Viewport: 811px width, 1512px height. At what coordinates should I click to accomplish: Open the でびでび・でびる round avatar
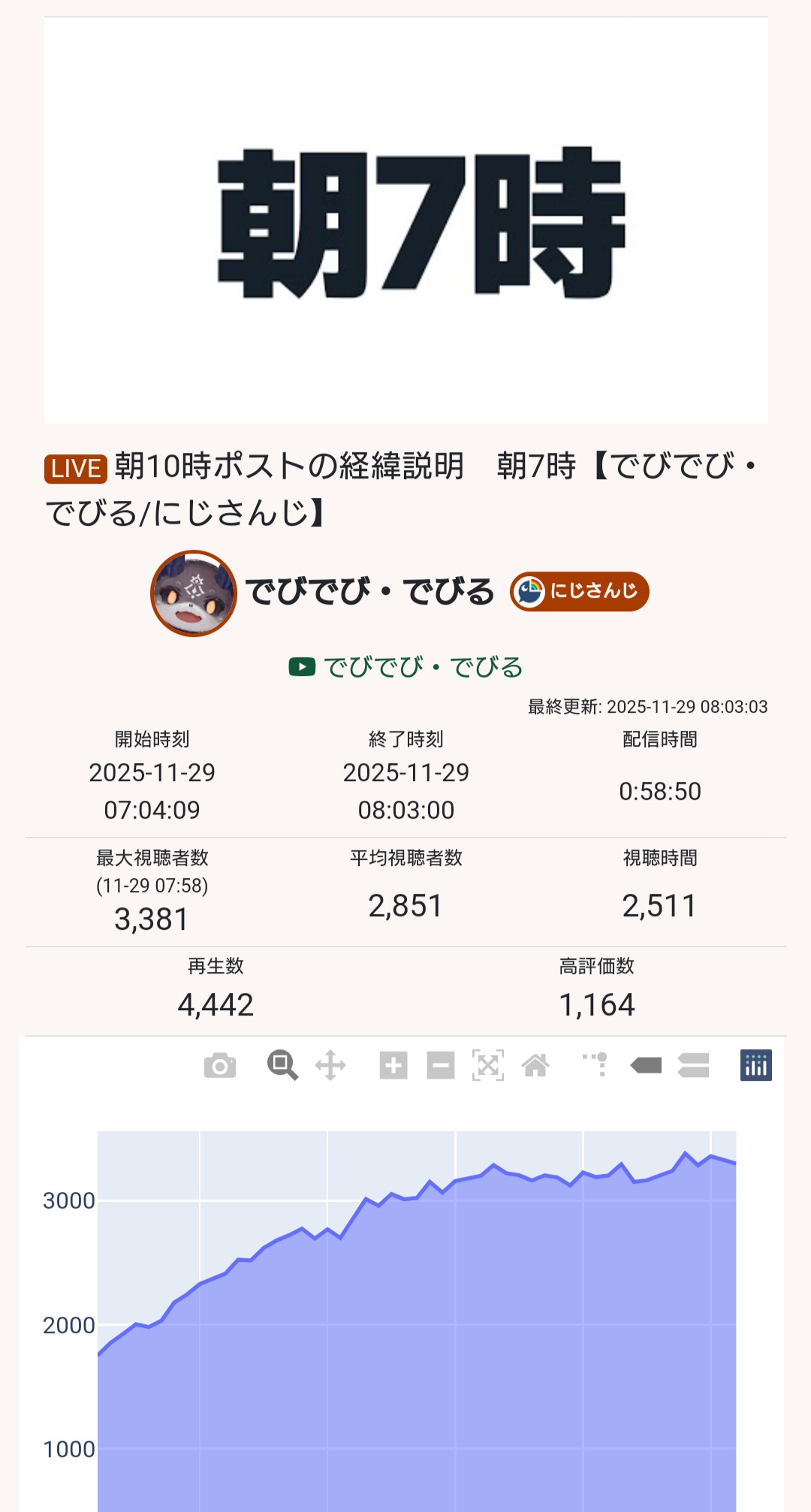click(194, 593)
